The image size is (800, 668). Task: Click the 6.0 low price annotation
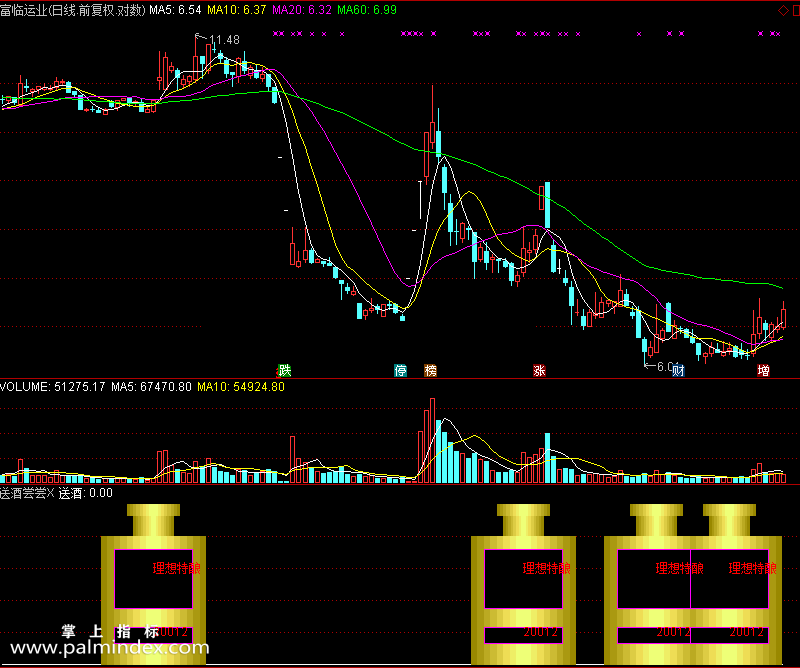point(665,366)
